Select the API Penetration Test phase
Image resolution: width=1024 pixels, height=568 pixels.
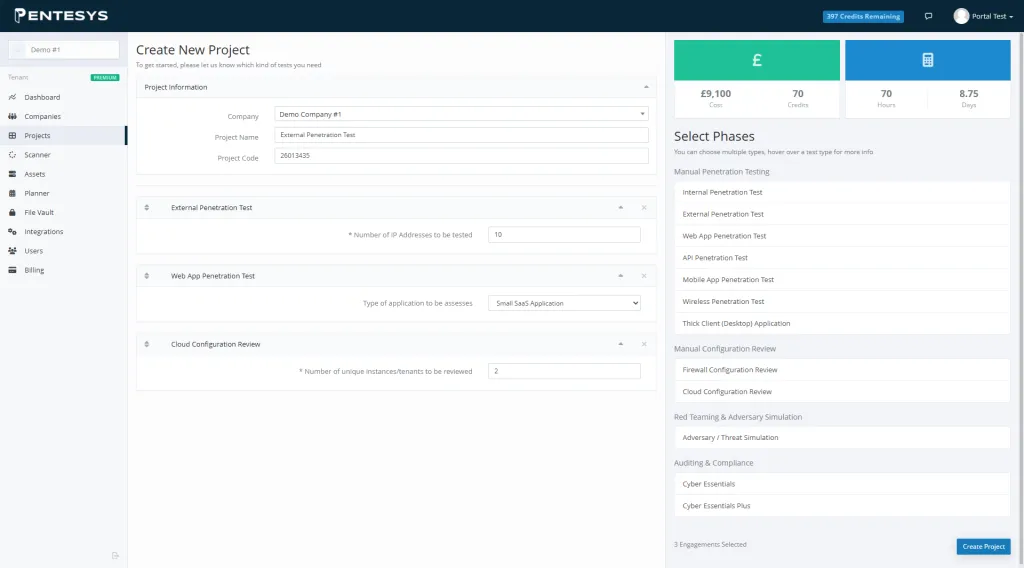714,258
